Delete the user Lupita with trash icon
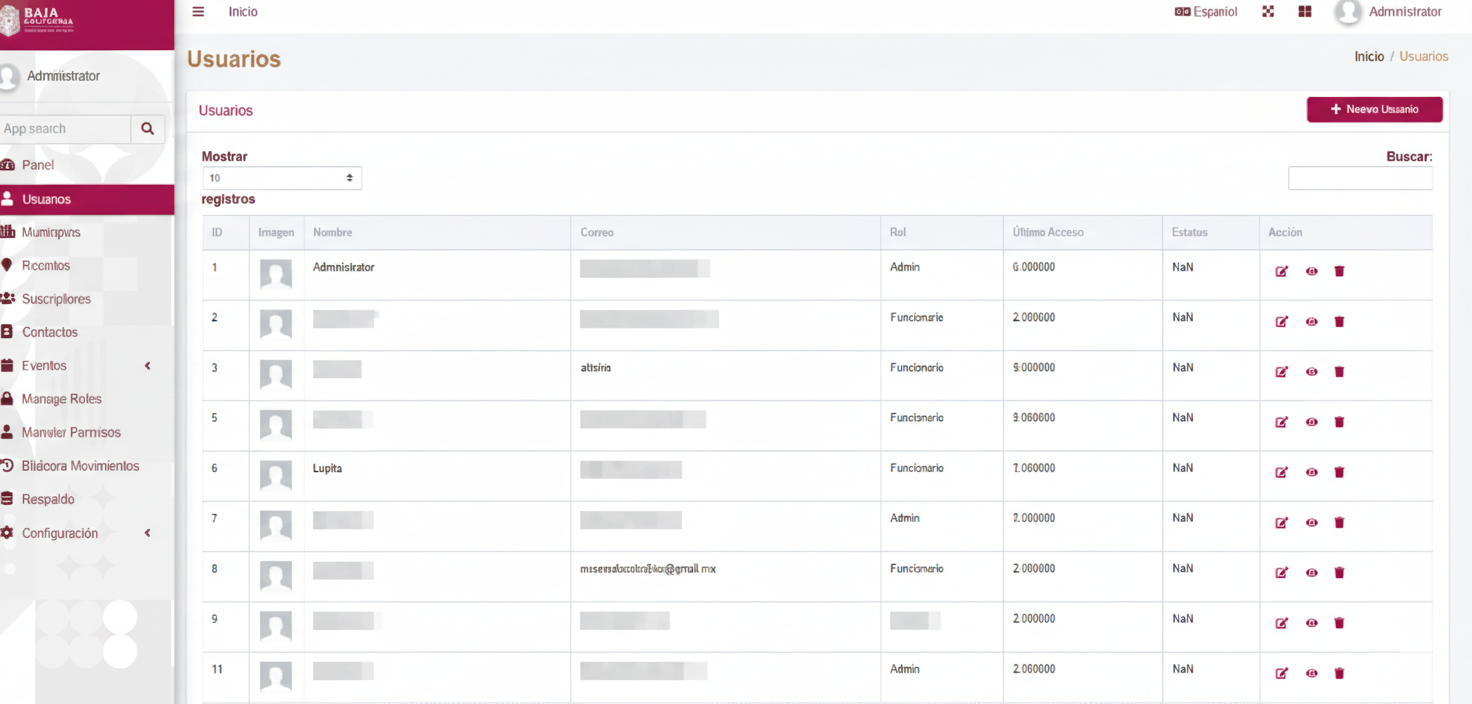Screen dimensions: 1472x704 [x=1339, y=472]
